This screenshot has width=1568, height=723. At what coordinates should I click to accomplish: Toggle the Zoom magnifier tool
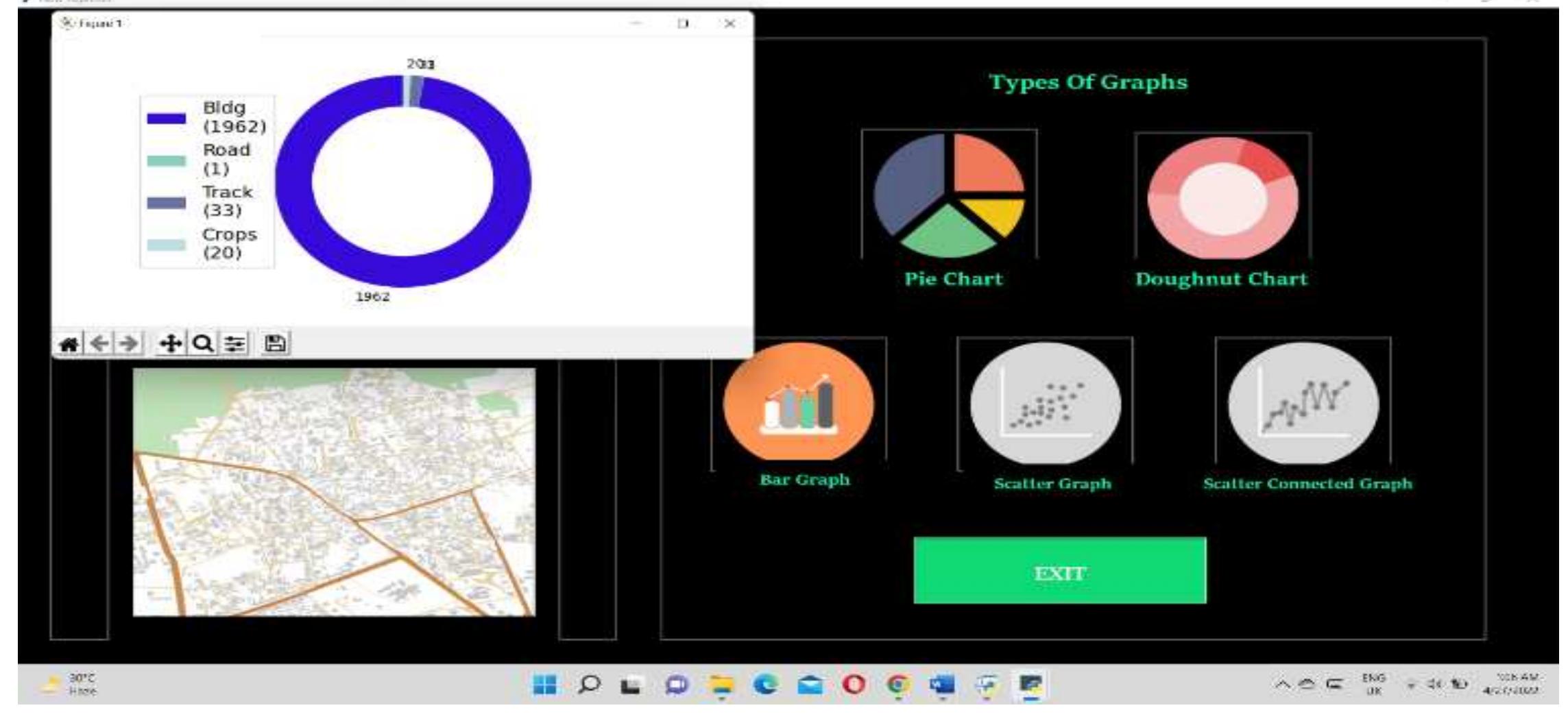[202, 343]
